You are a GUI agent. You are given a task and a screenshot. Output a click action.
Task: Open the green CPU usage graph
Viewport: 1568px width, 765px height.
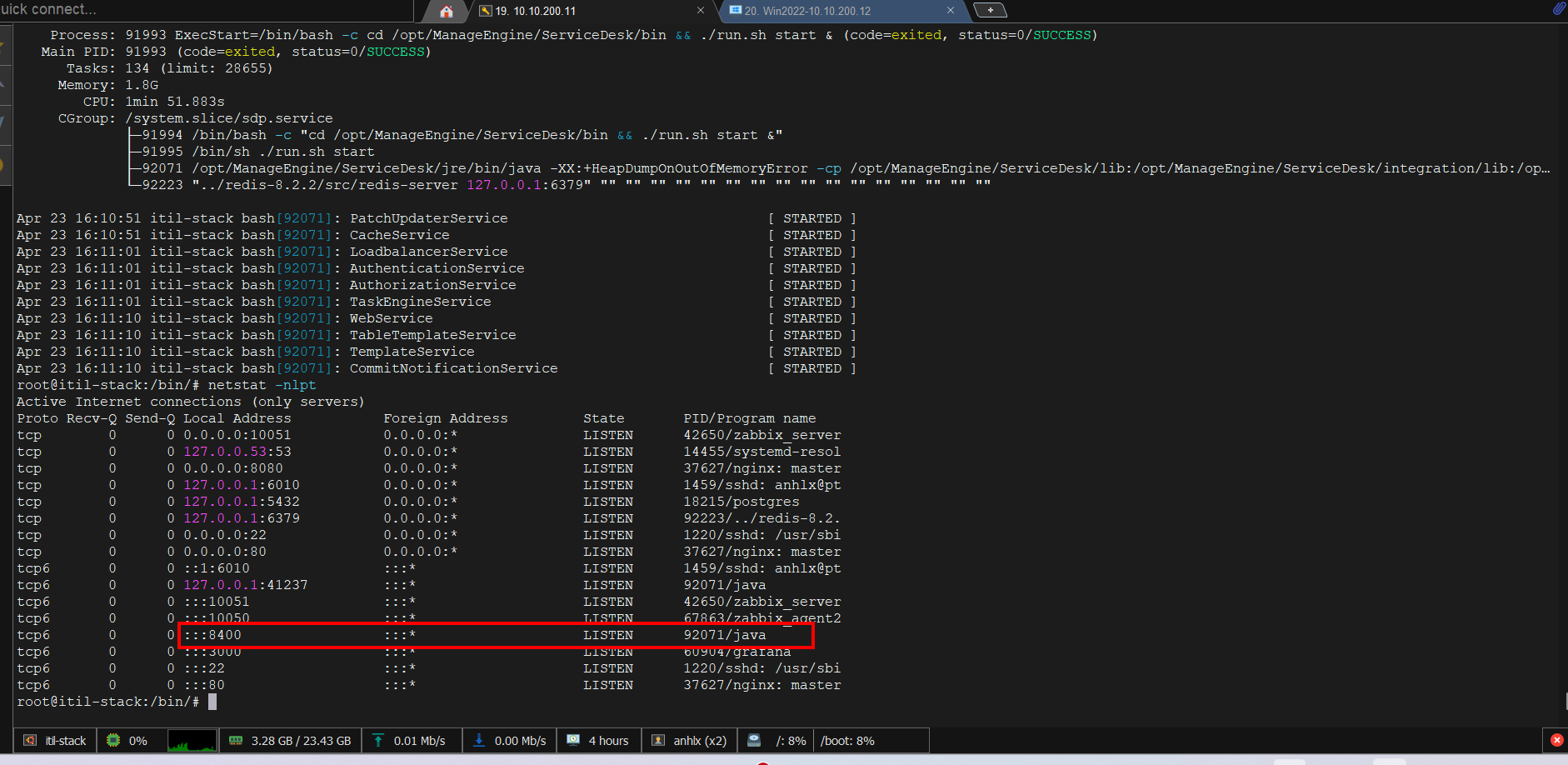point(192,741)
